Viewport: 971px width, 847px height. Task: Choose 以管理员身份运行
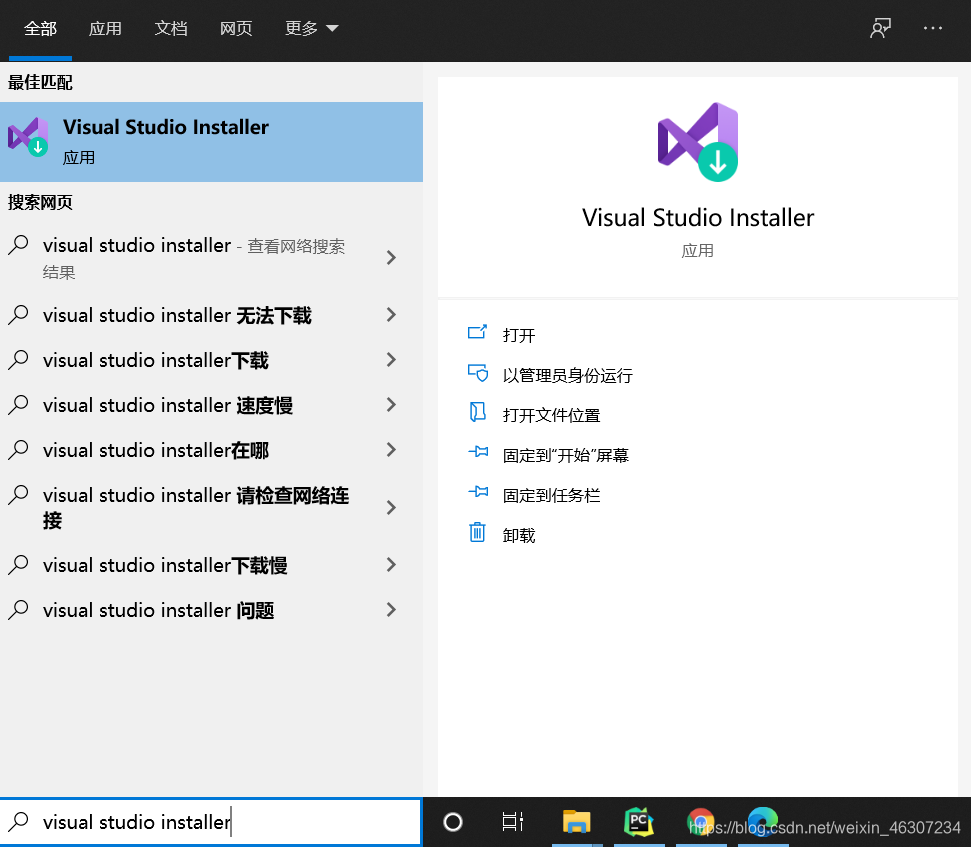pyautogui.click(x=567, y=375)
